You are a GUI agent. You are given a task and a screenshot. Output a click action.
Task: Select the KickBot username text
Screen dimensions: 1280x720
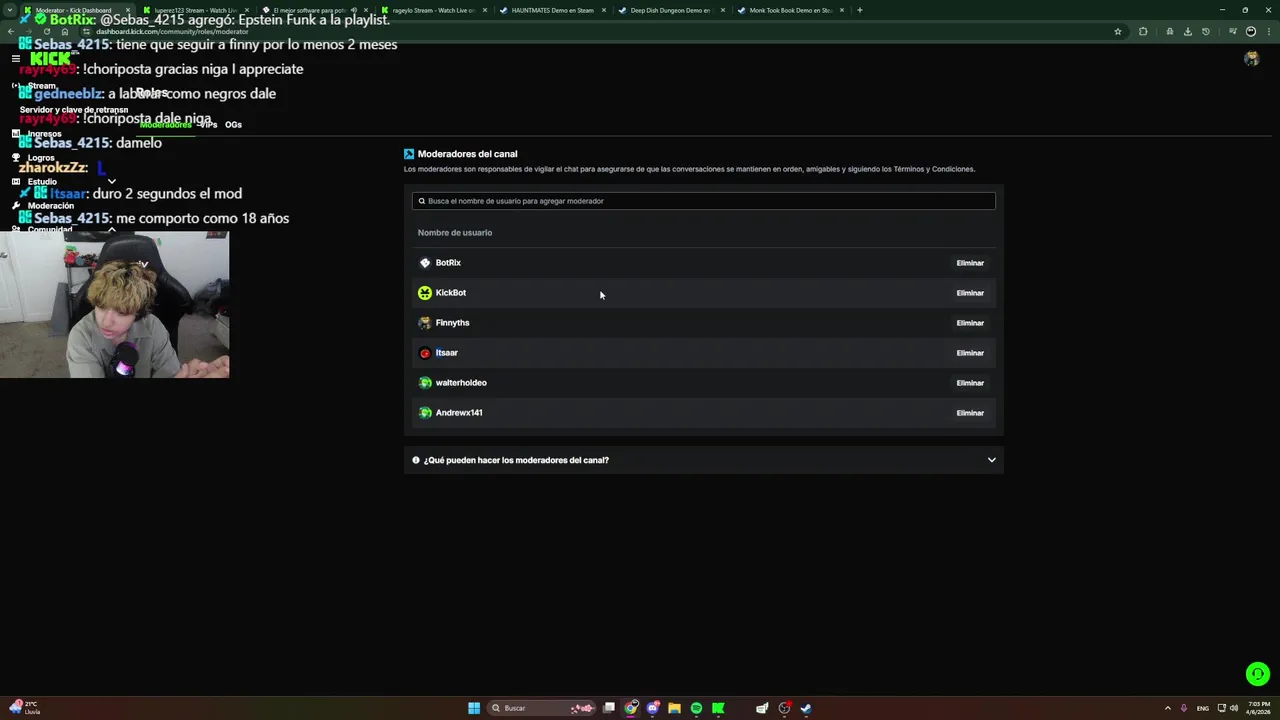[451, 293]
